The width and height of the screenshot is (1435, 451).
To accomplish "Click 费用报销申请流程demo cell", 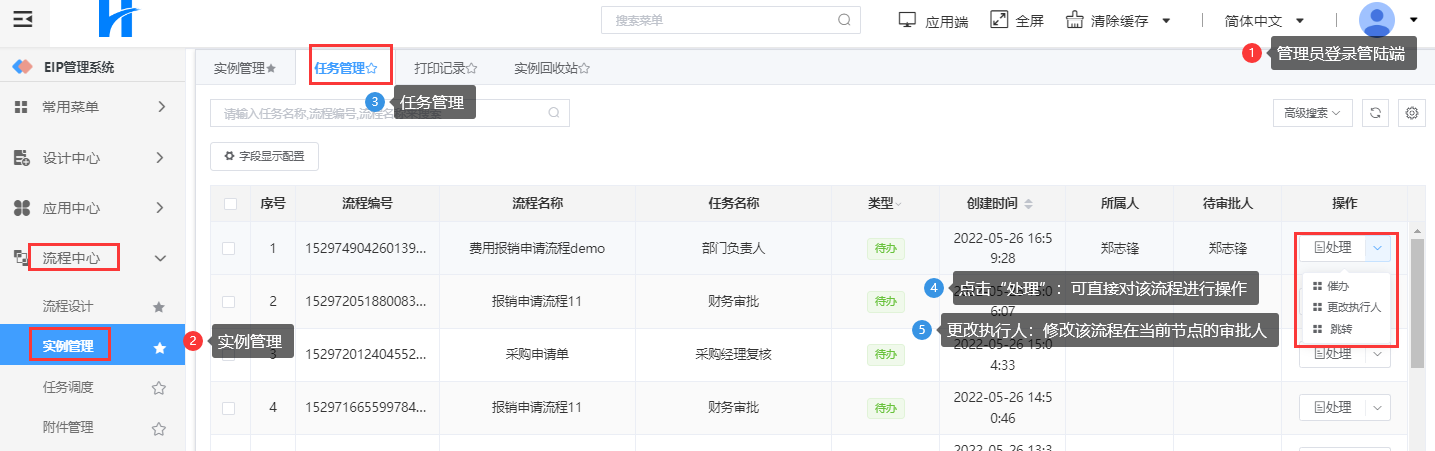I will click(538, 248).
